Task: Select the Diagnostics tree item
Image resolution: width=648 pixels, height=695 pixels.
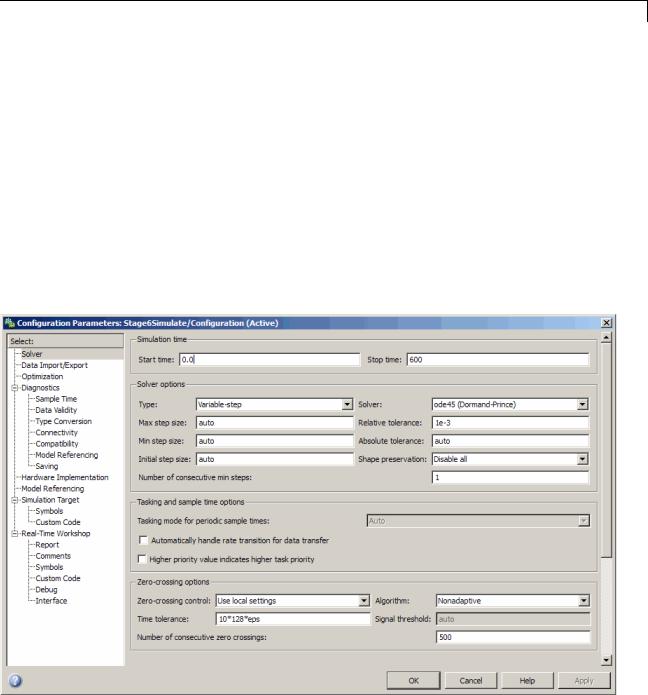Action: [40, 388]
